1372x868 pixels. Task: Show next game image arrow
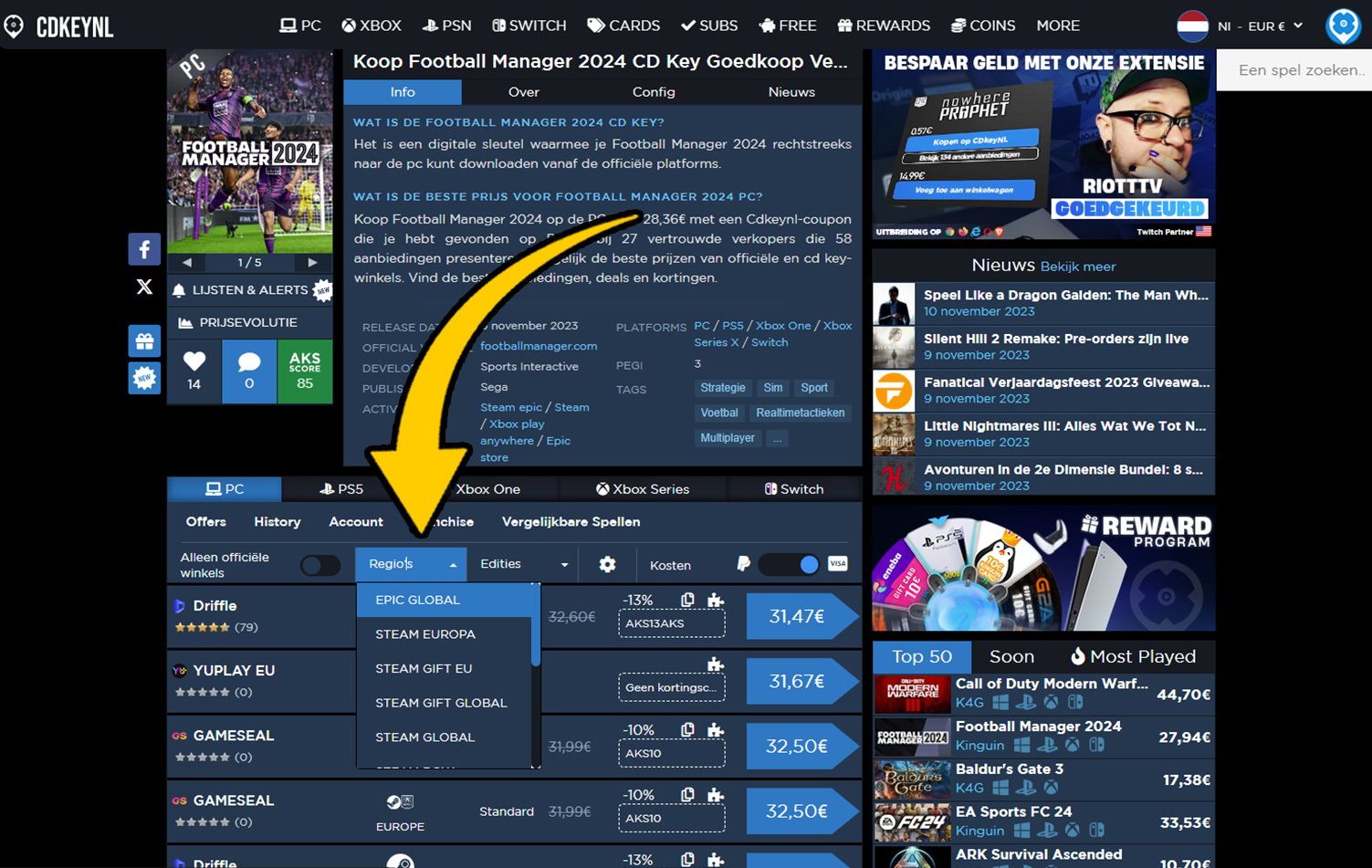tap(312, 262)
